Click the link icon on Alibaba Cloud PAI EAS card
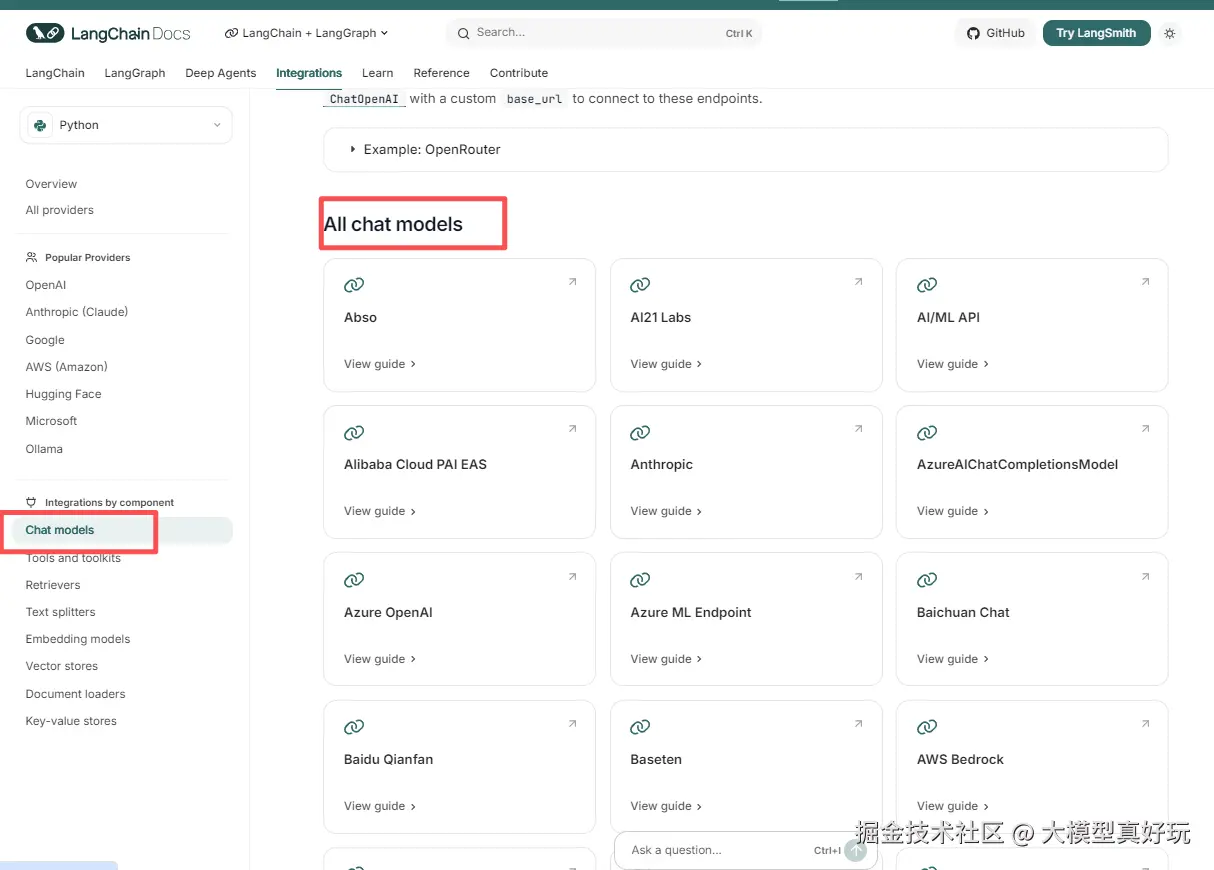This screenshot has width=1214, height=870. point(354,433)
